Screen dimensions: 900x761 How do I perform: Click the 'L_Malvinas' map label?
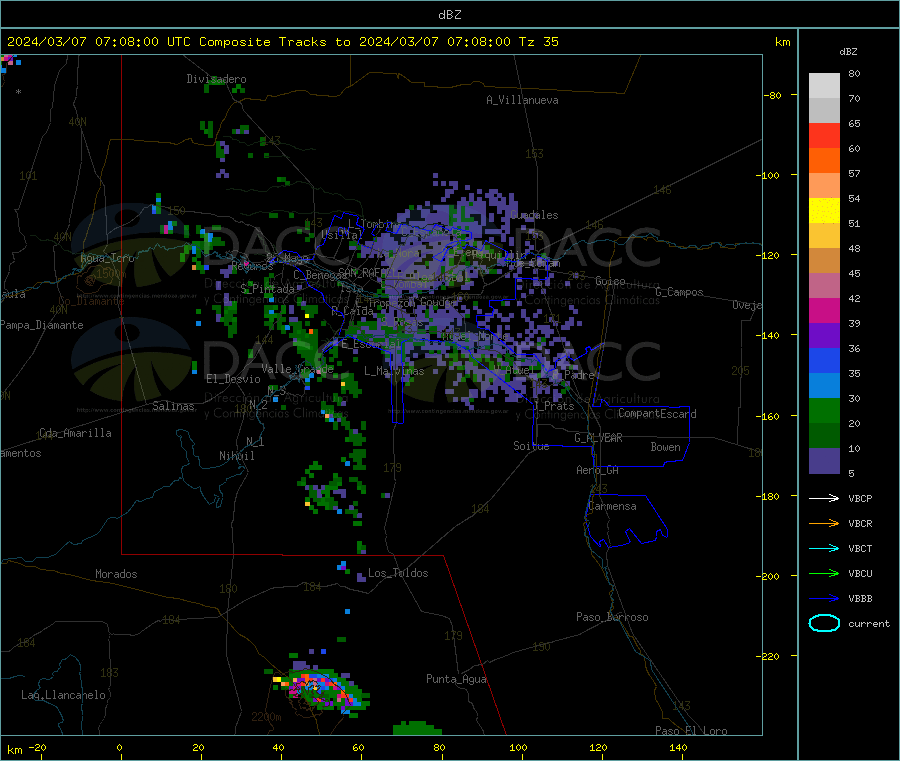(394, 371)
